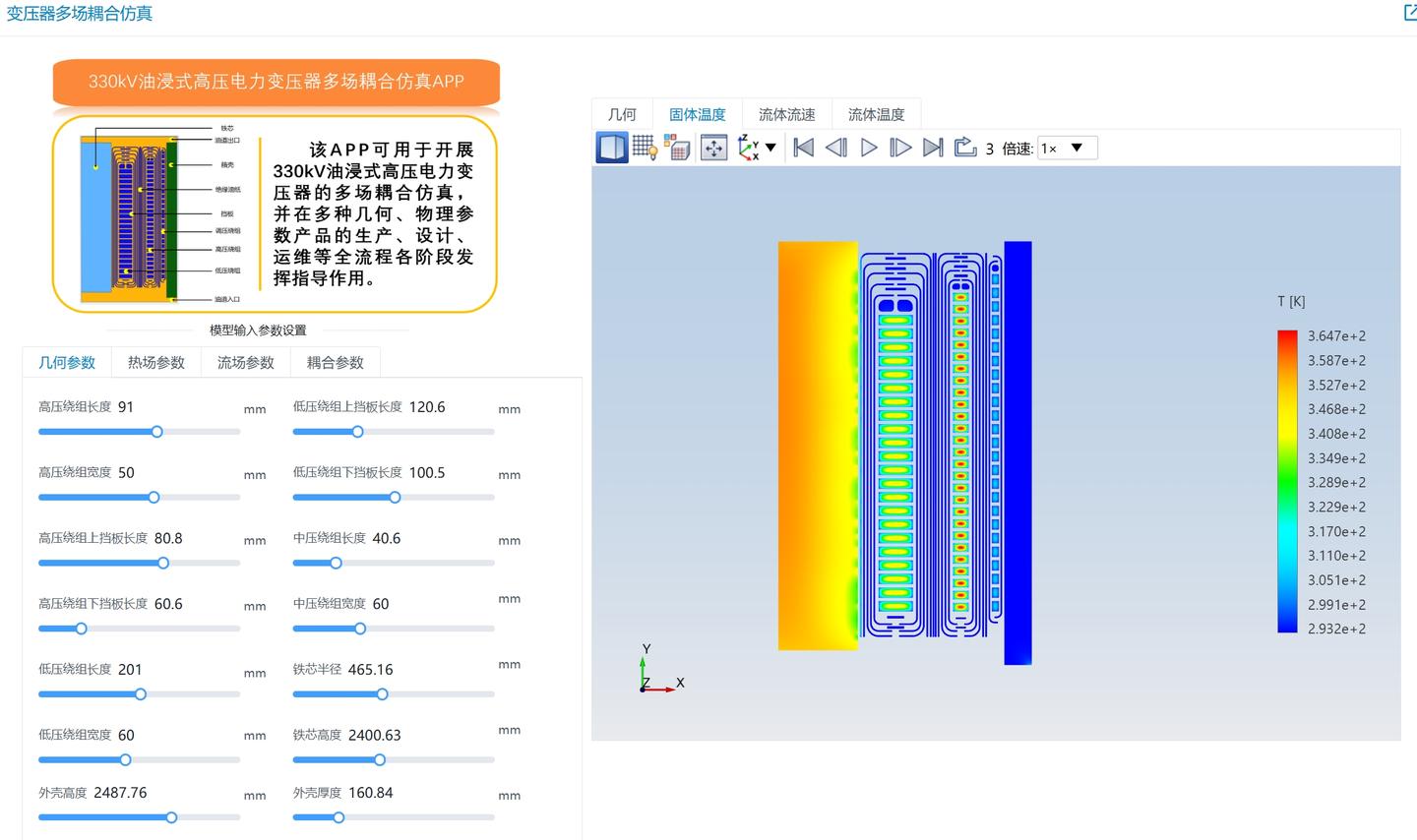The width and height of the screenshot is (1417, 840).
Task: Click the 外壳厚度 value 160.84
Action: pos(370,792)
